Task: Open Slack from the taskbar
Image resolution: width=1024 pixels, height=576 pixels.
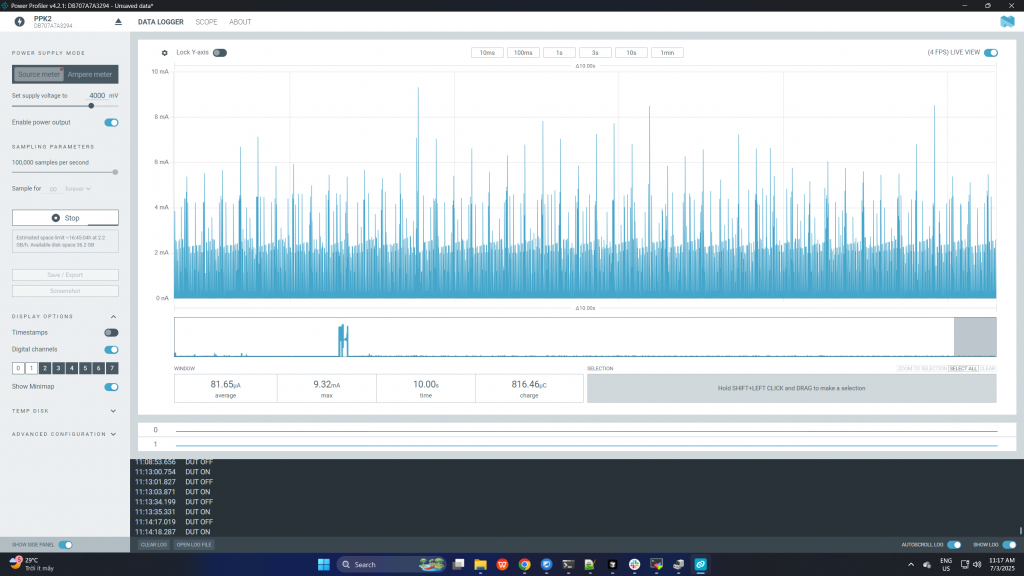Action: [634, 564]
